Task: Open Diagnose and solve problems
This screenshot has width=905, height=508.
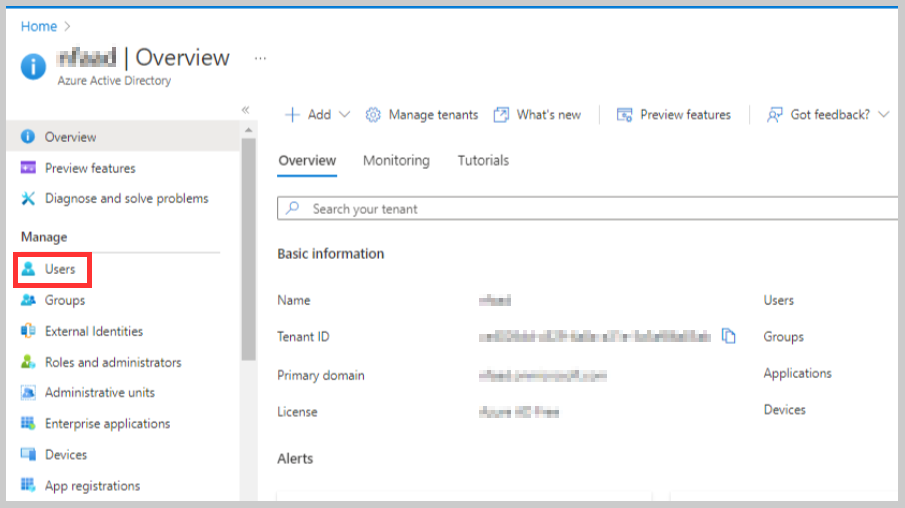Action: (126, 199)
